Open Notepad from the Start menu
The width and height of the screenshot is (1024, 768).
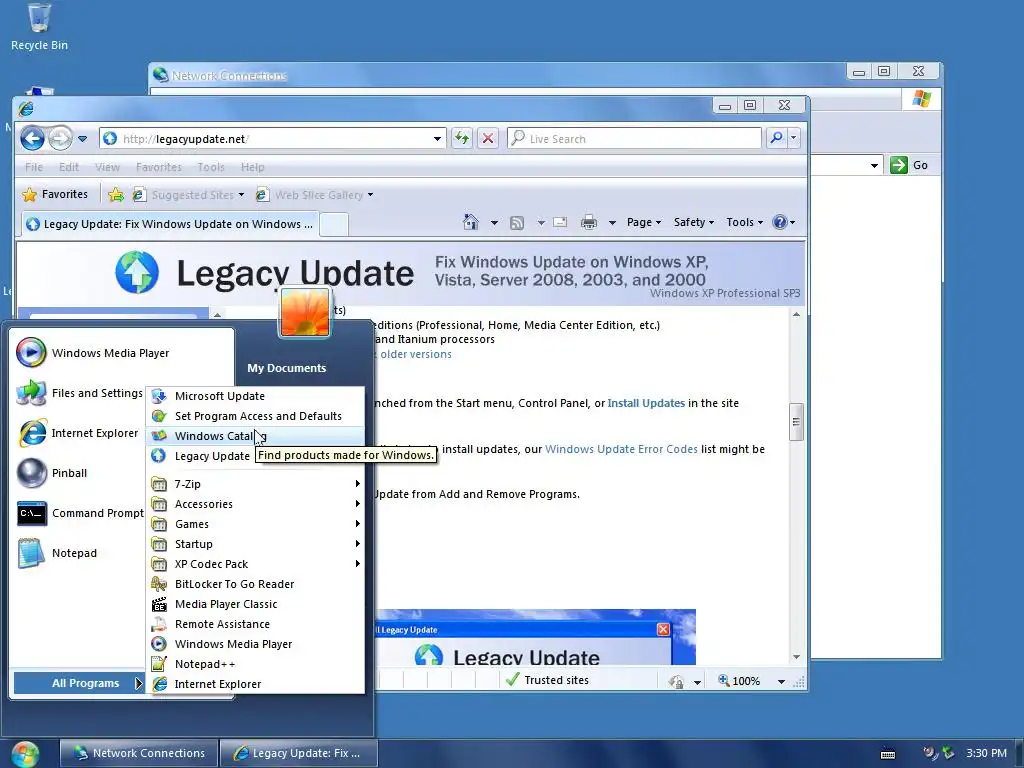[x=80, y=552]
